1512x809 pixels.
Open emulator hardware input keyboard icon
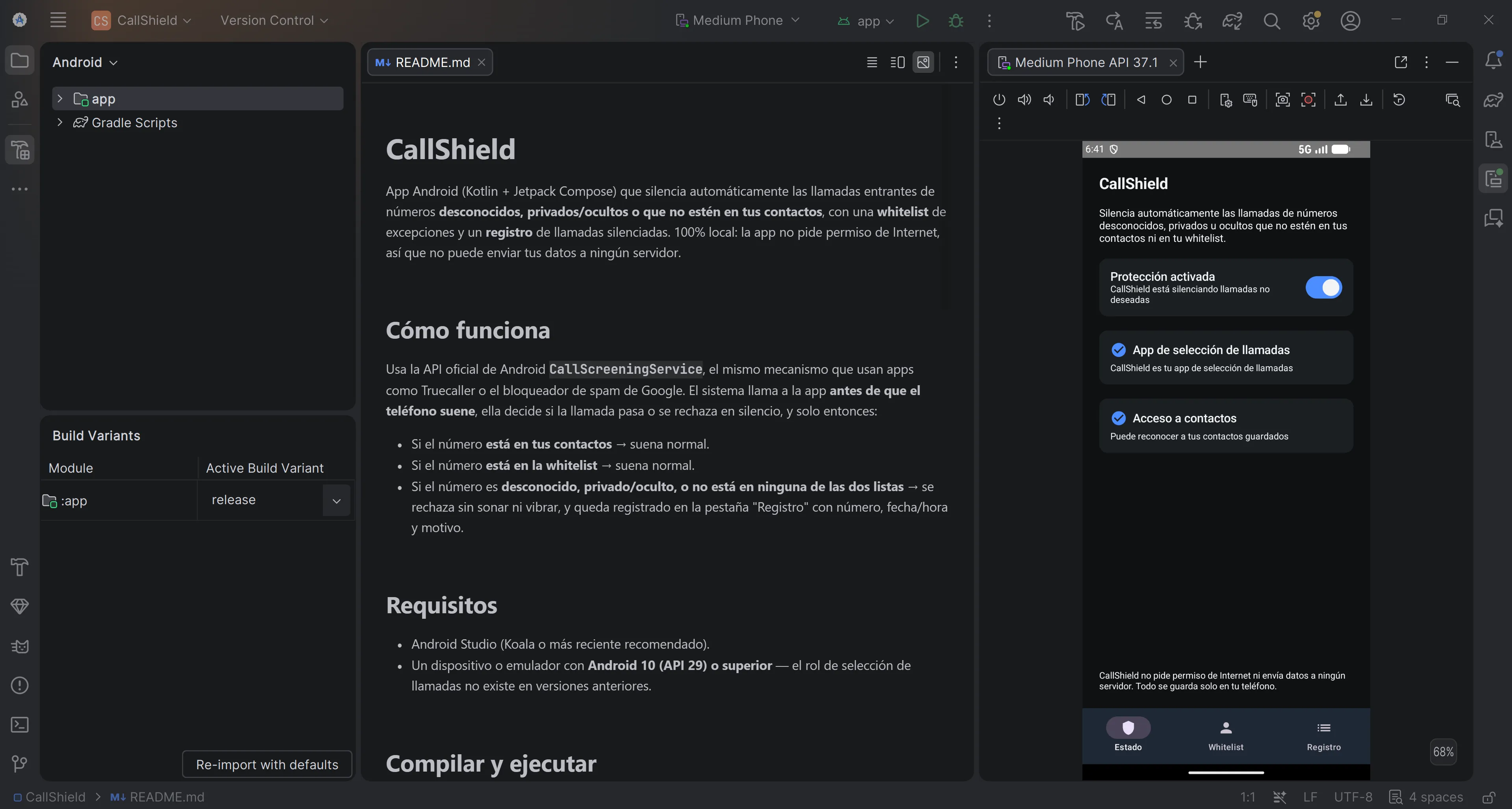click(1250, 100)
